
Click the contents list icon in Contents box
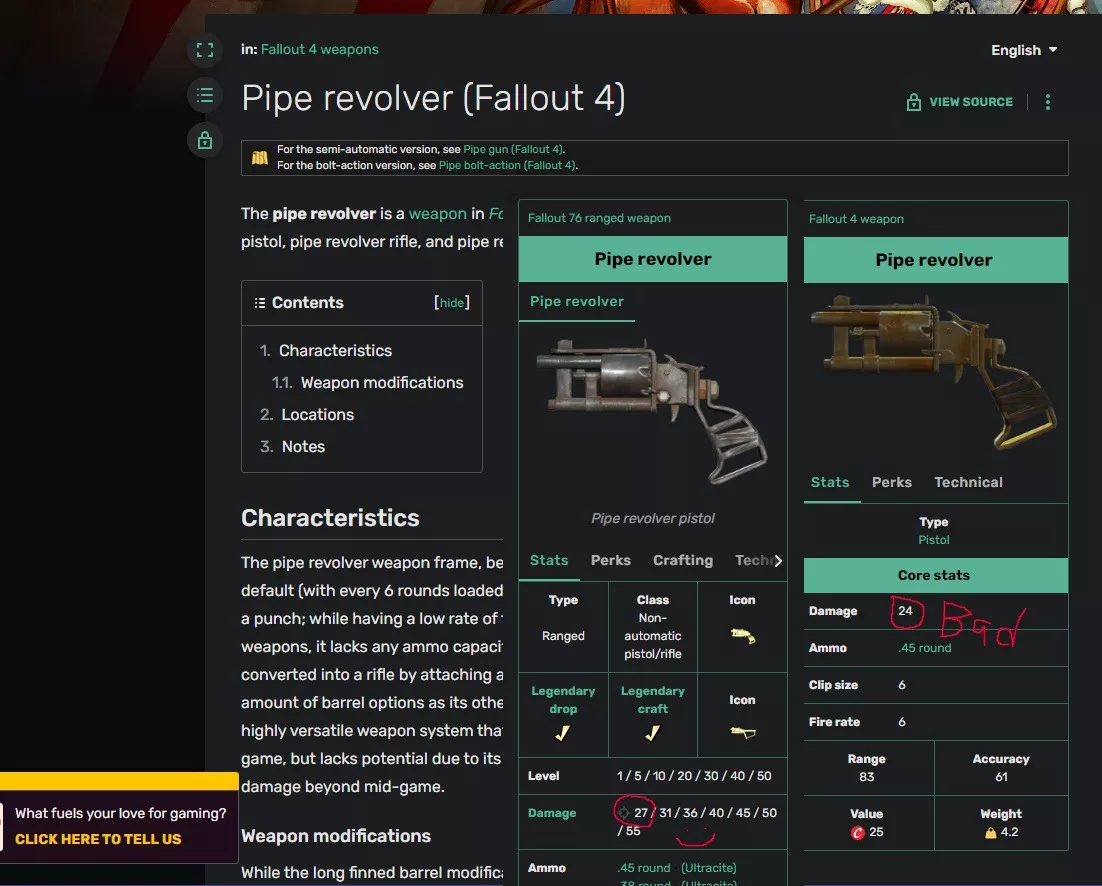tap(260, 303)
